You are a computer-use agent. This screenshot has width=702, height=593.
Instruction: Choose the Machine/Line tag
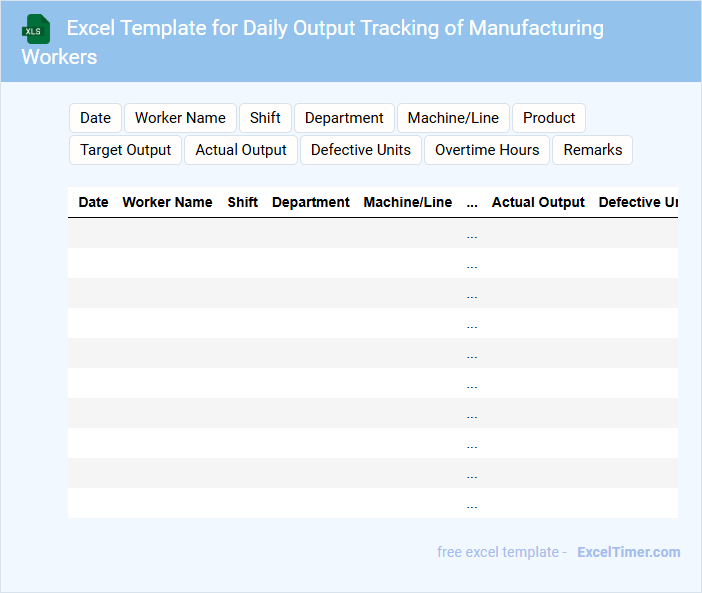point(453,118)
